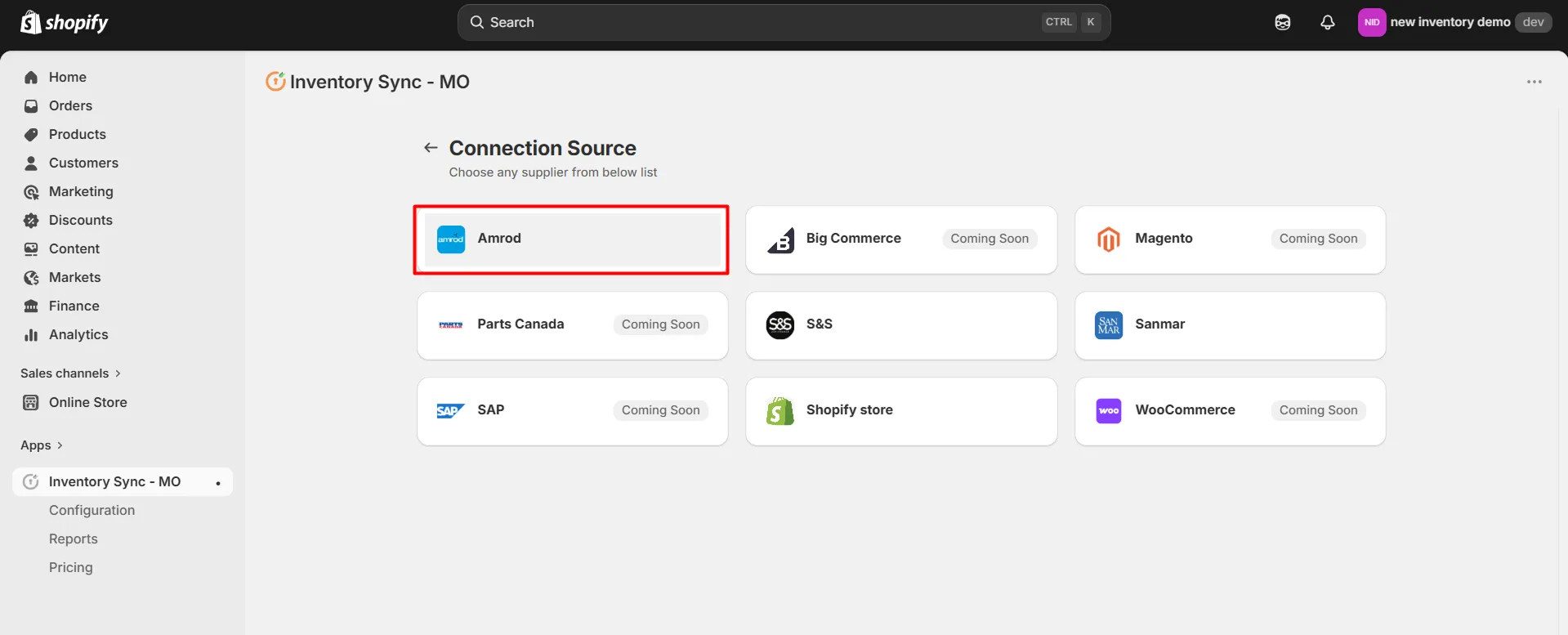Select the Amrod supplier card
The width and height of the screenshot is (1568, 635).
(x=572, y=239)
